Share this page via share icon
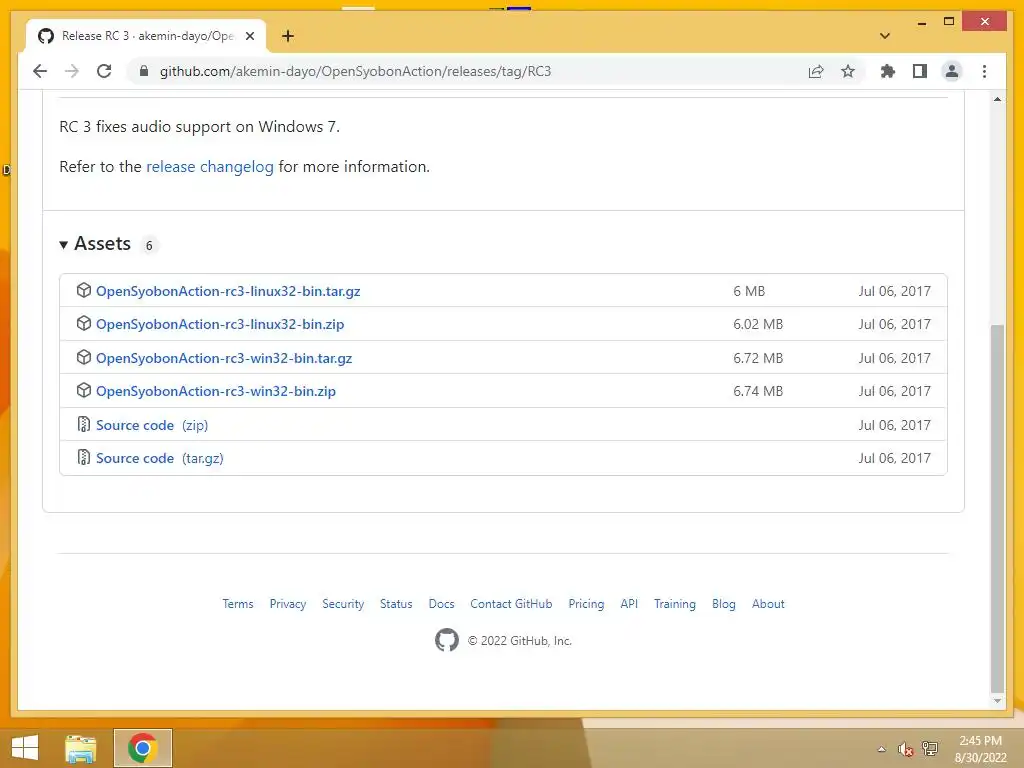 pos(816,71)
